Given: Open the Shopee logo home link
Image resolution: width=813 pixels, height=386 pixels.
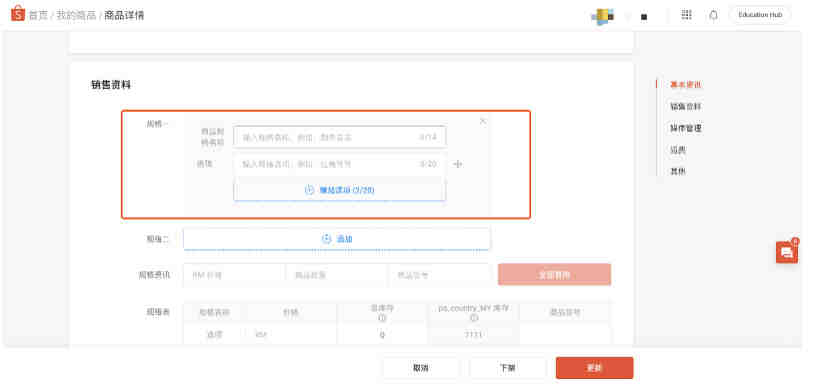Looking at the screenshot, I should coord(18,14).
